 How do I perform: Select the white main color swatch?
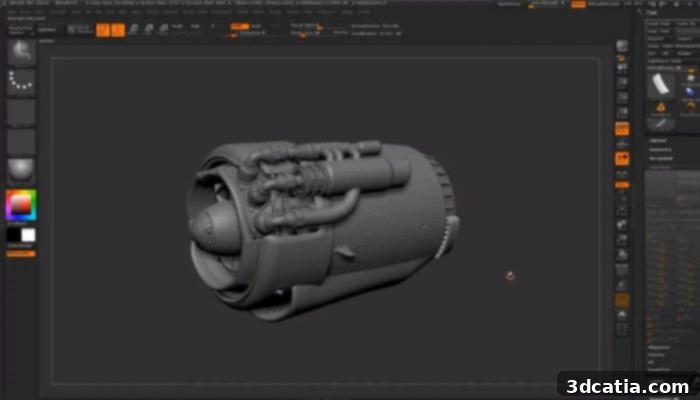[29, 235]
